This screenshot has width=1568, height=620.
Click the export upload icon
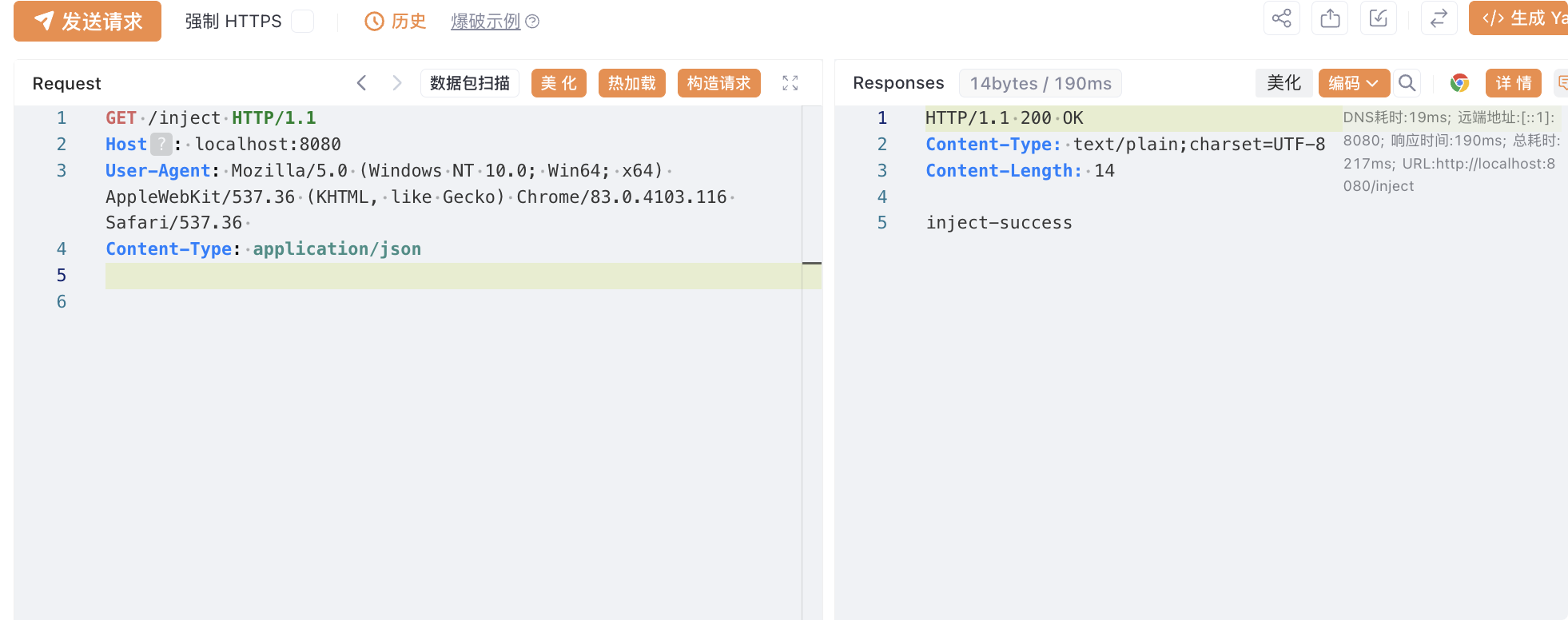tap(1330, 18)
